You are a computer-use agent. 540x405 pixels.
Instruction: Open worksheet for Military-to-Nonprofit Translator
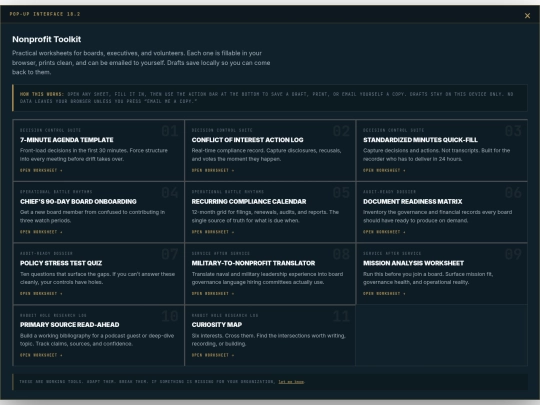point(213,293)
